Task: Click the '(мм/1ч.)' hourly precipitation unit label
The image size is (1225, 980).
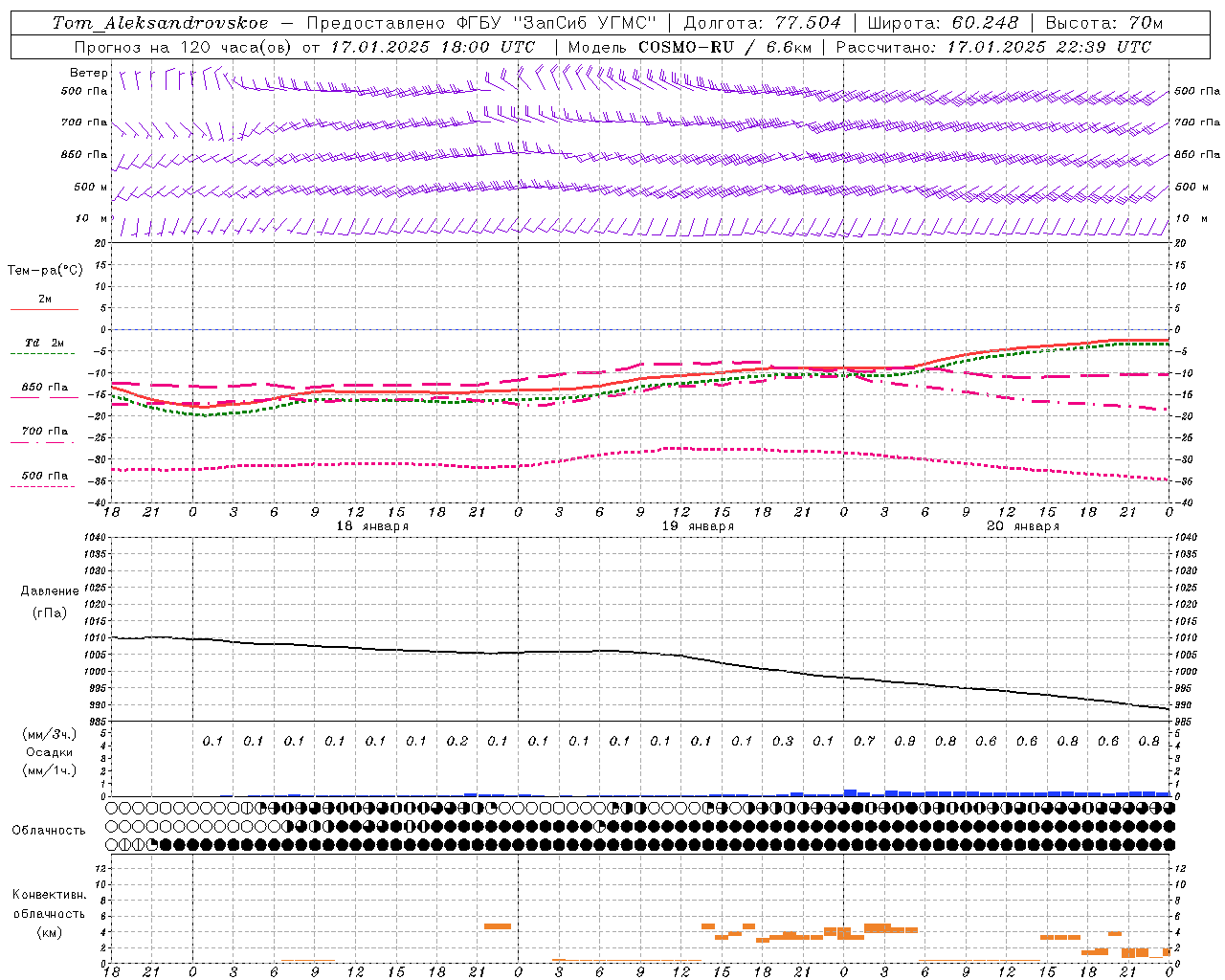Action: point(49,770)
